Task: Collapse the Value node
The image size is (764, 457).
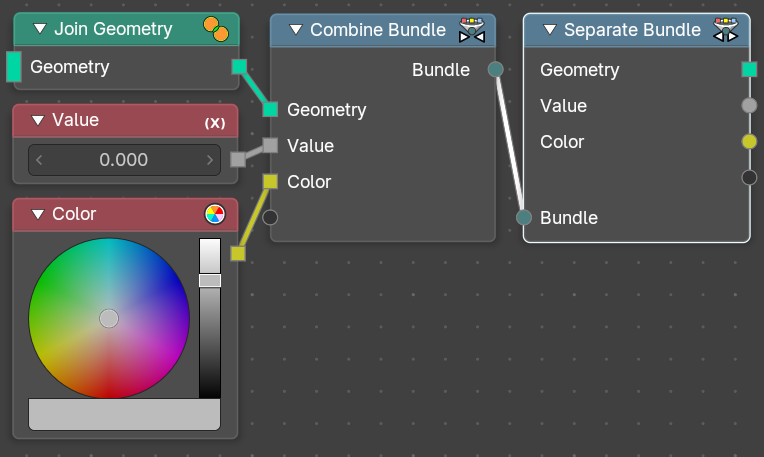Action: pyautogui.click(x=38, y=120)
